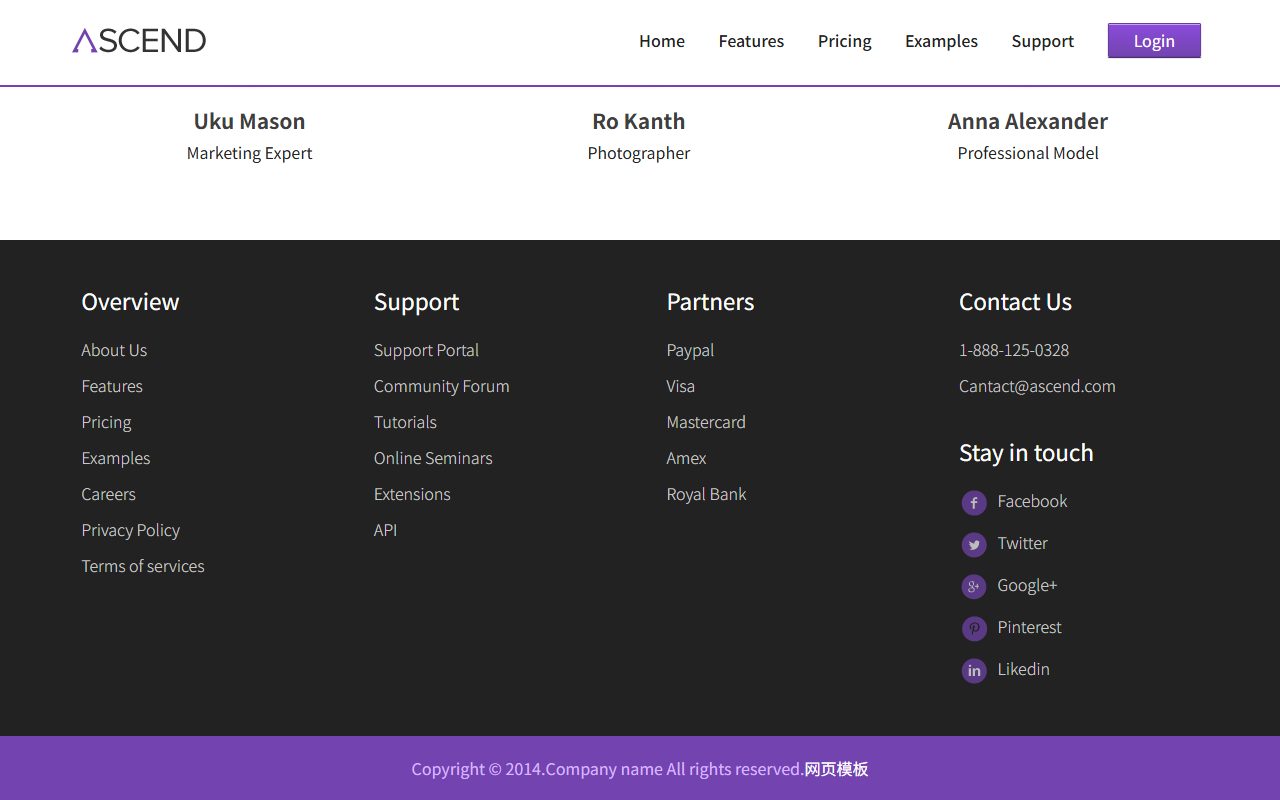This screenshot has height=800, width=1280.
Task: Click the Uku Mason team member name
Action: pos(249,121)
